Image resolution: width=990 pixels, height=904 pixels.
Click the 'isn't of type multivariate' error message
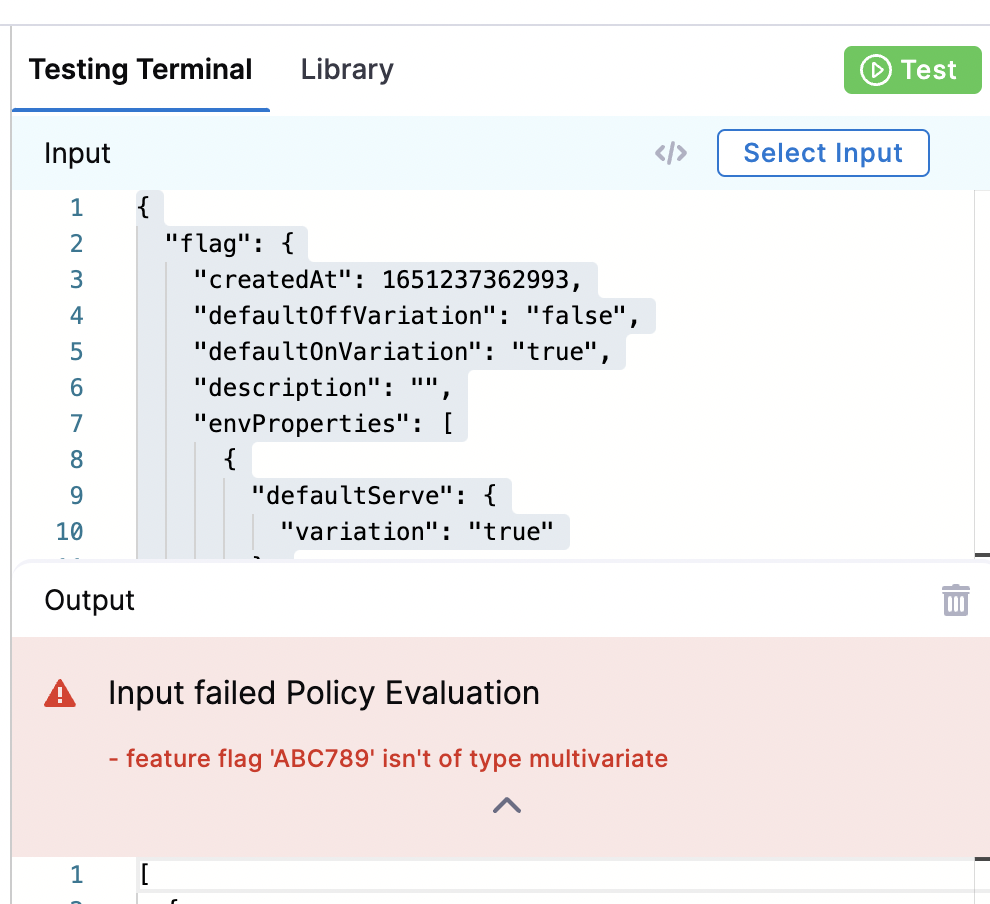click(388, 759)
